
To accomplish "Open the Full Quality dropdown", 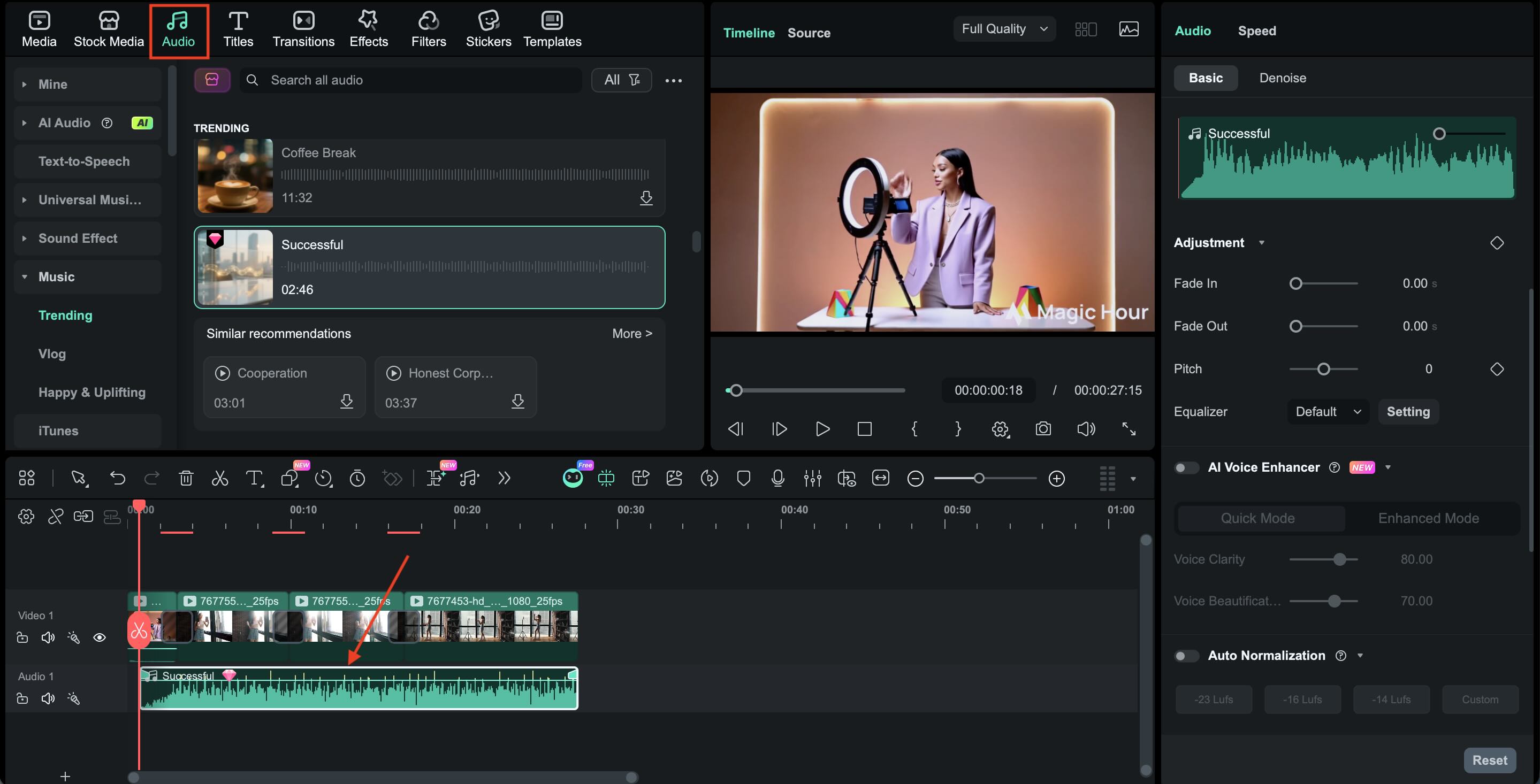I will (x=1004, y=28).
